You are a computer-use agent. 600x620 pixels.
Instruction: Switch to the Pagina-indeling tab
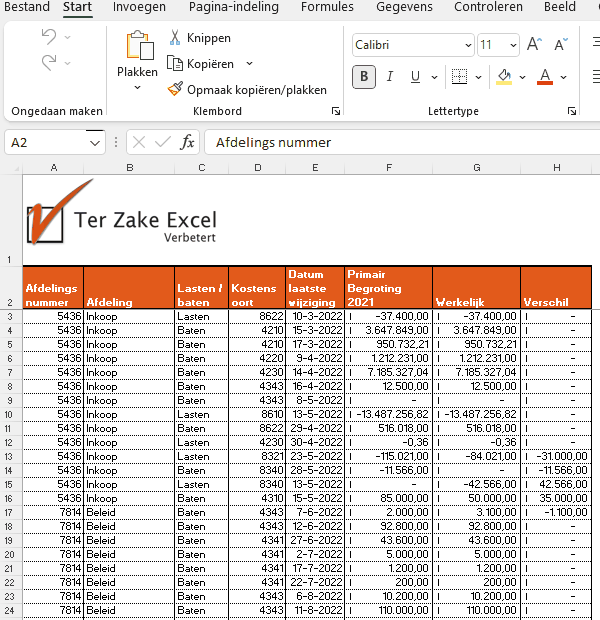pyautogui.click(x=234, y=7)
